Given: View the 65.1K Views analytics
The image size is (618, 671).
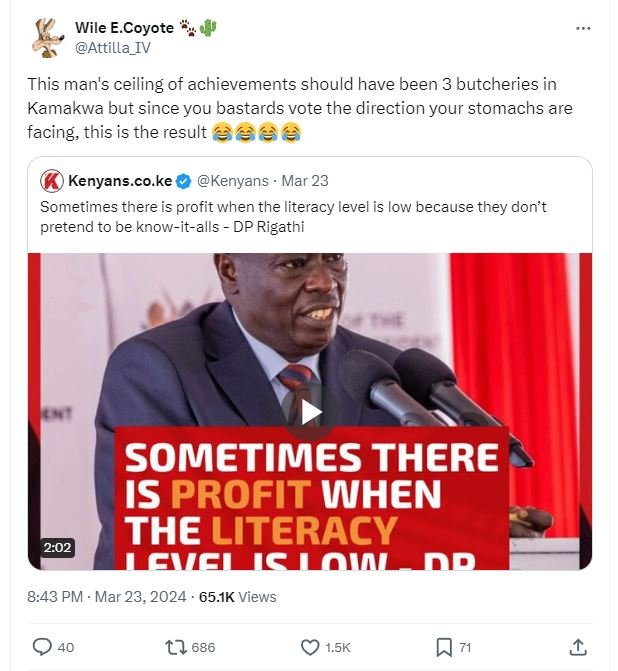Looking at the screenshot, I should 237,597.
